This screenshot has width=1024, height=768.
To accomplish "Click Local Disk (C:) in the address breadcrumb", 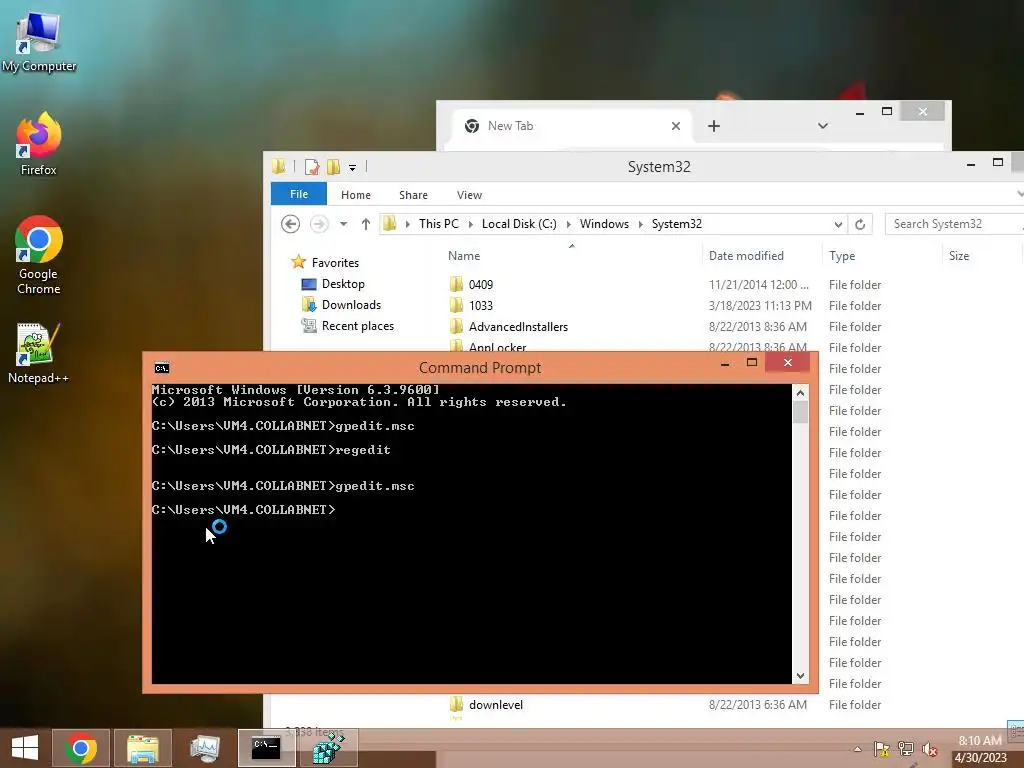I will pos(519,224).
